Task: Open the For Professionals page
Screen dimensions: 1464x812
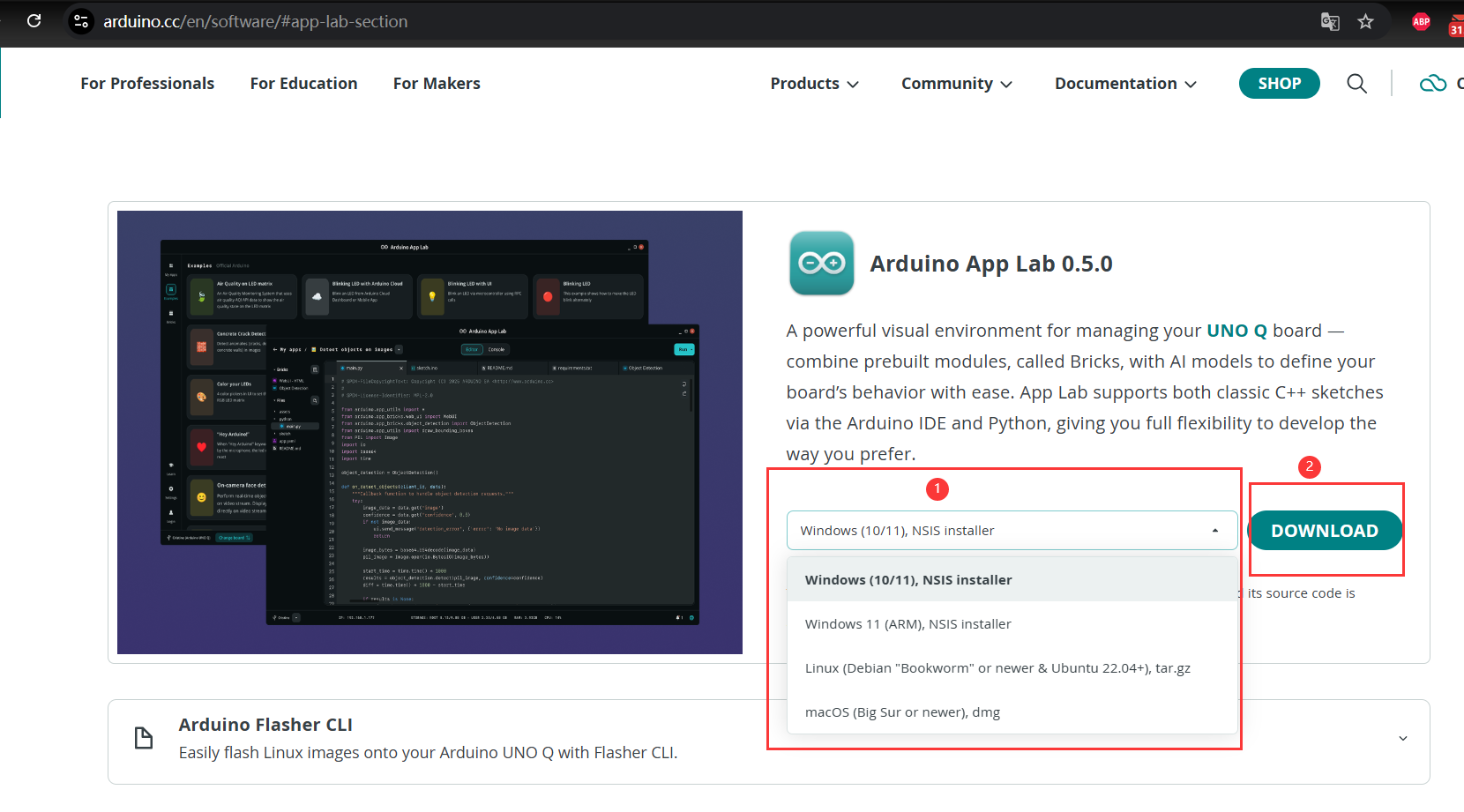Action: [x=147, y=84]
